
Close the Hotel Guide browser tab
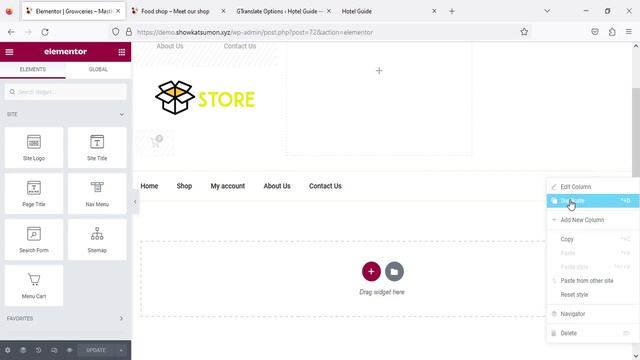[x=434, y=11]
